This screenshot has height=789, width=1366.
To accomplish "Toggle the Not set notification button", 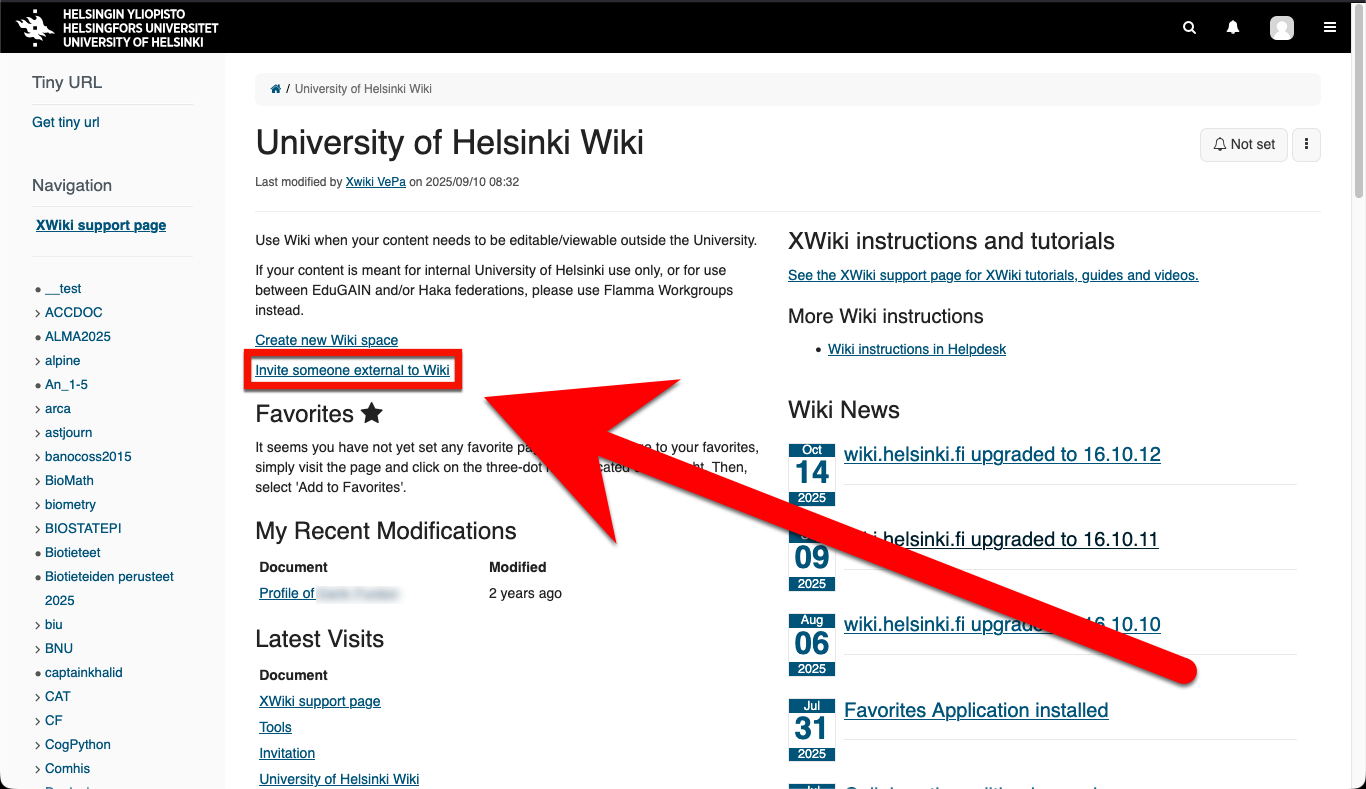I will coord(1243,145).
